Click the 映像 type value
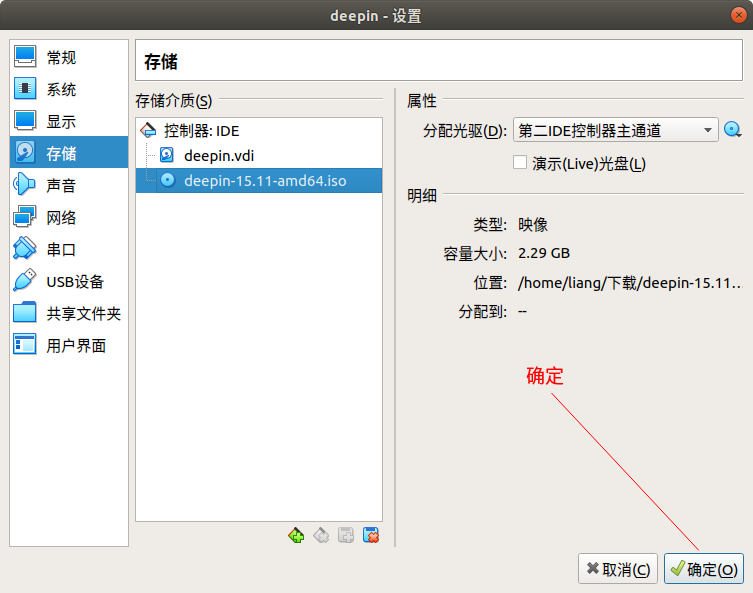 point(533,224)
